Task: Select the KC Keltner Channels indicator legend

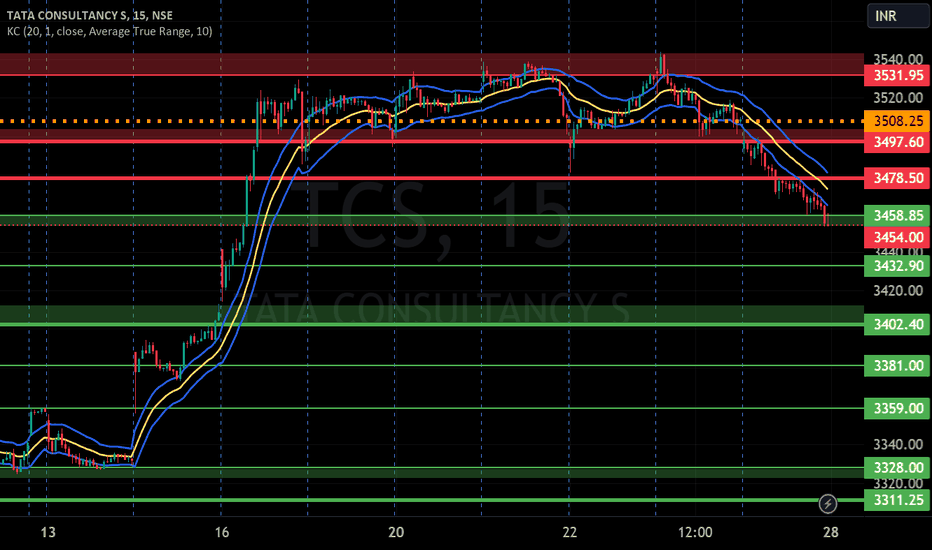Action: click(109, 31)
